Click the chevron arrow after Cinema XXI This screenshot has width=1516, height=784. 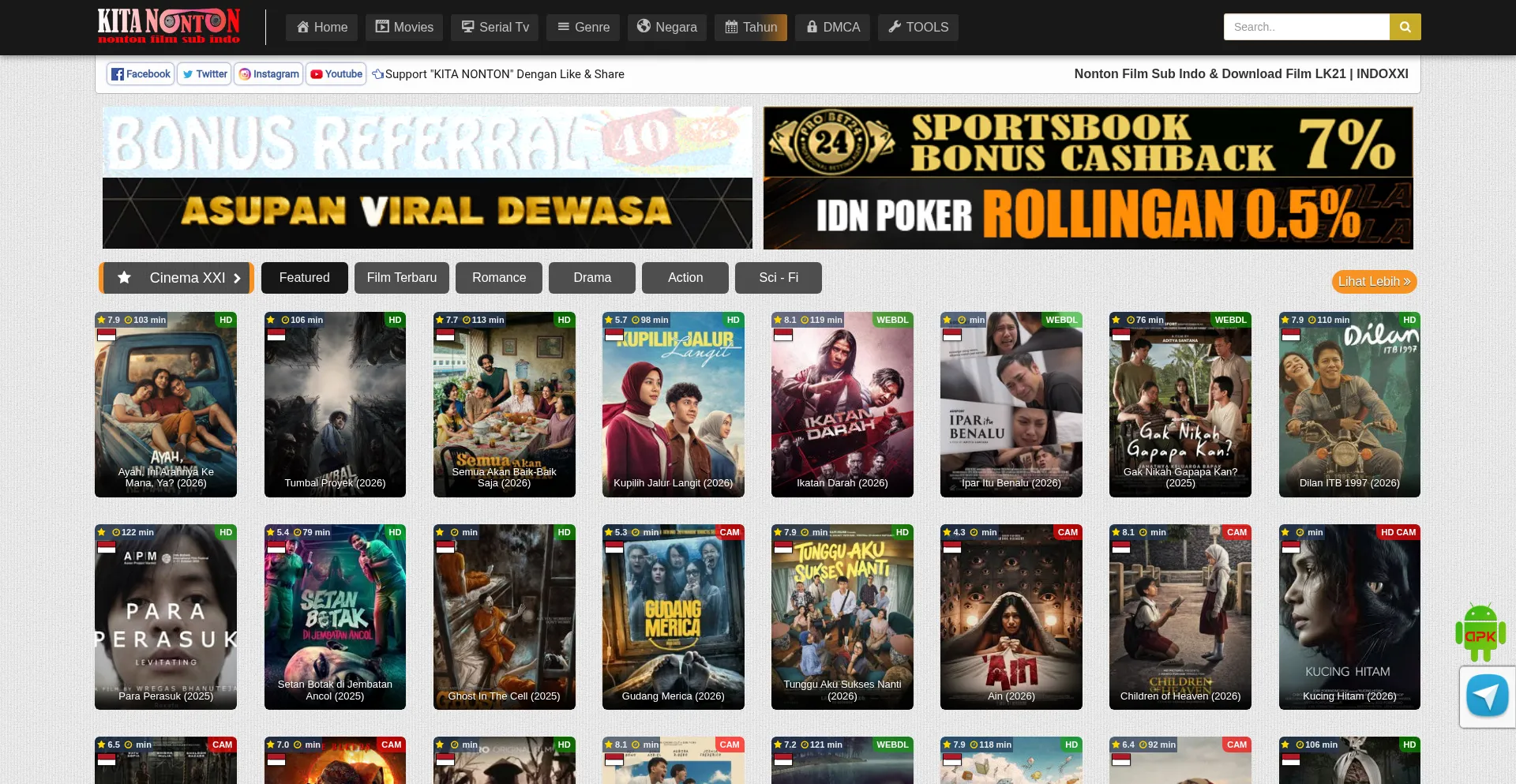pos(237,278)
